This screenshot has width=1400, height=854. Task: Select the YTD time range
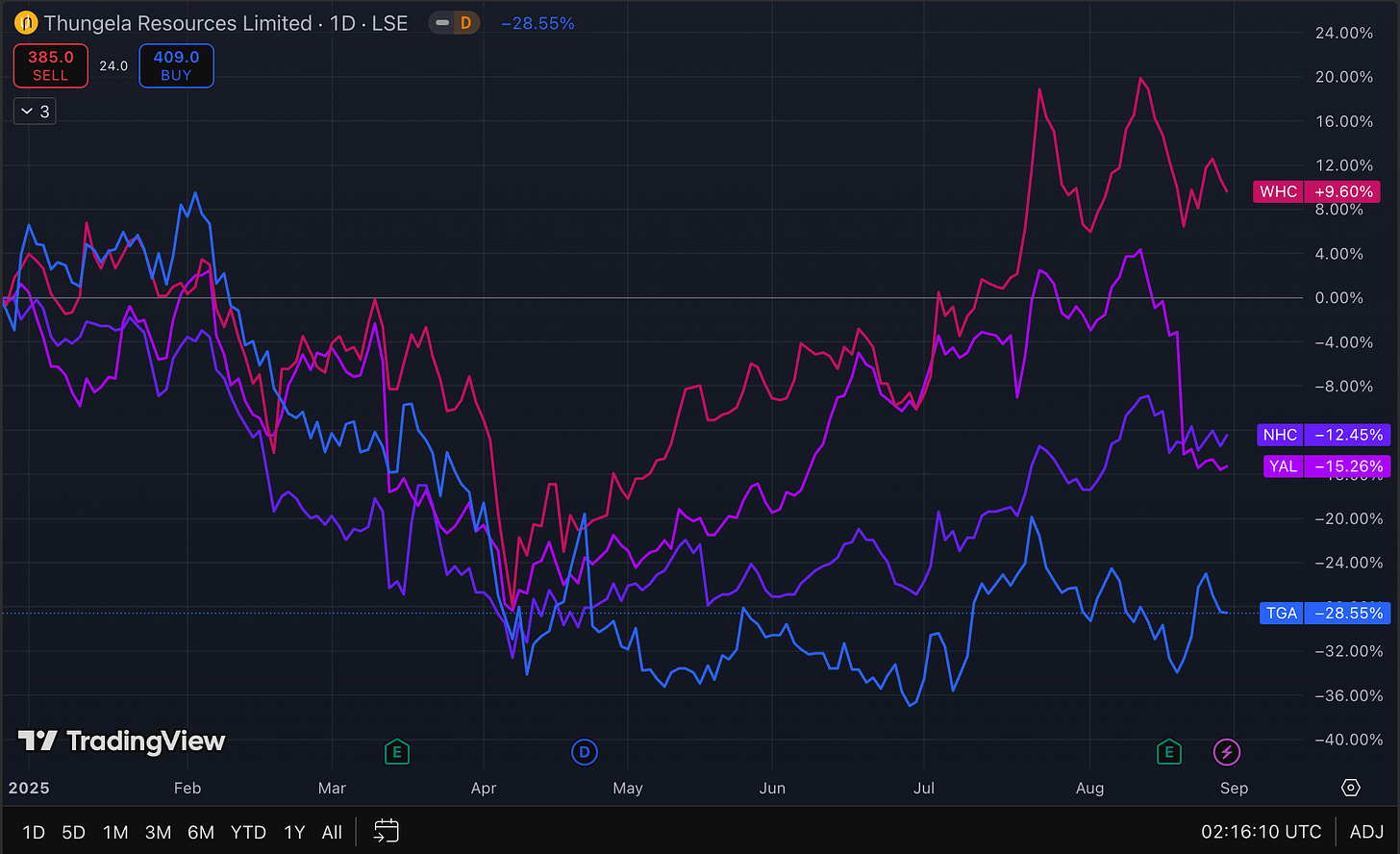[x=248, y=832]
